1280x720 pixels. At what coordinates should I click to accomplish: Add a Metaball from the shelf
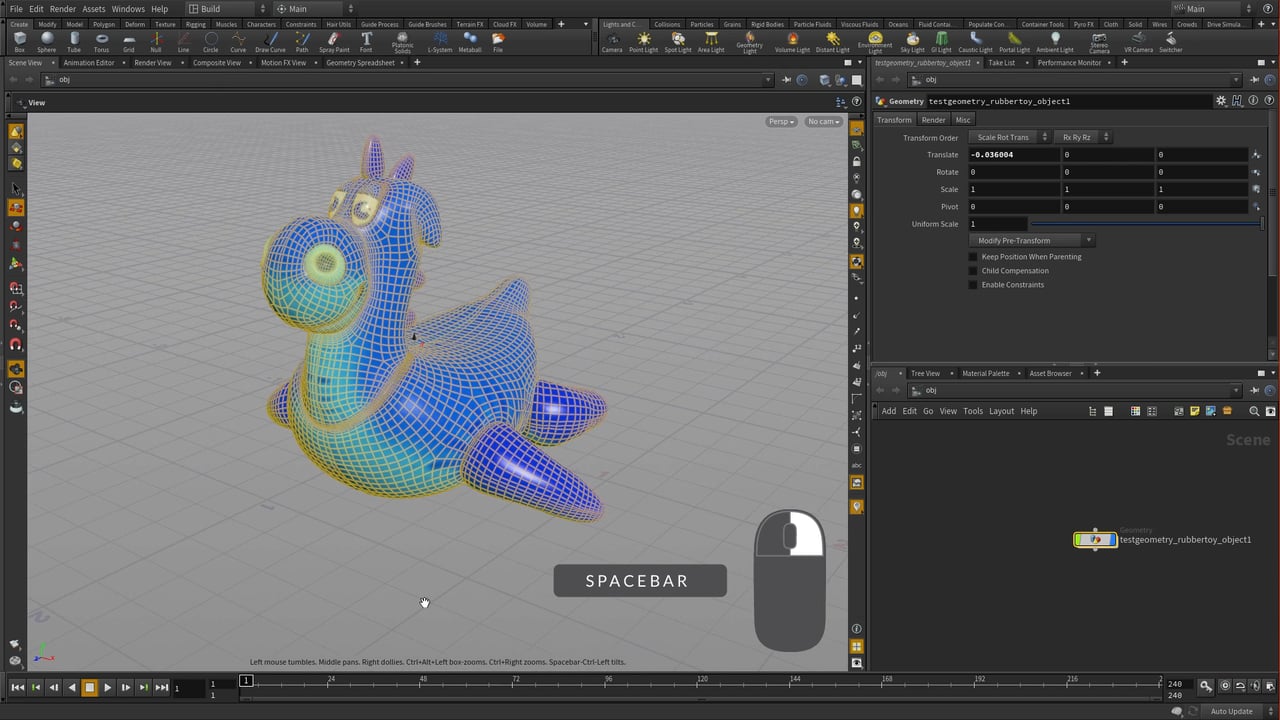(x=470, y=41)
